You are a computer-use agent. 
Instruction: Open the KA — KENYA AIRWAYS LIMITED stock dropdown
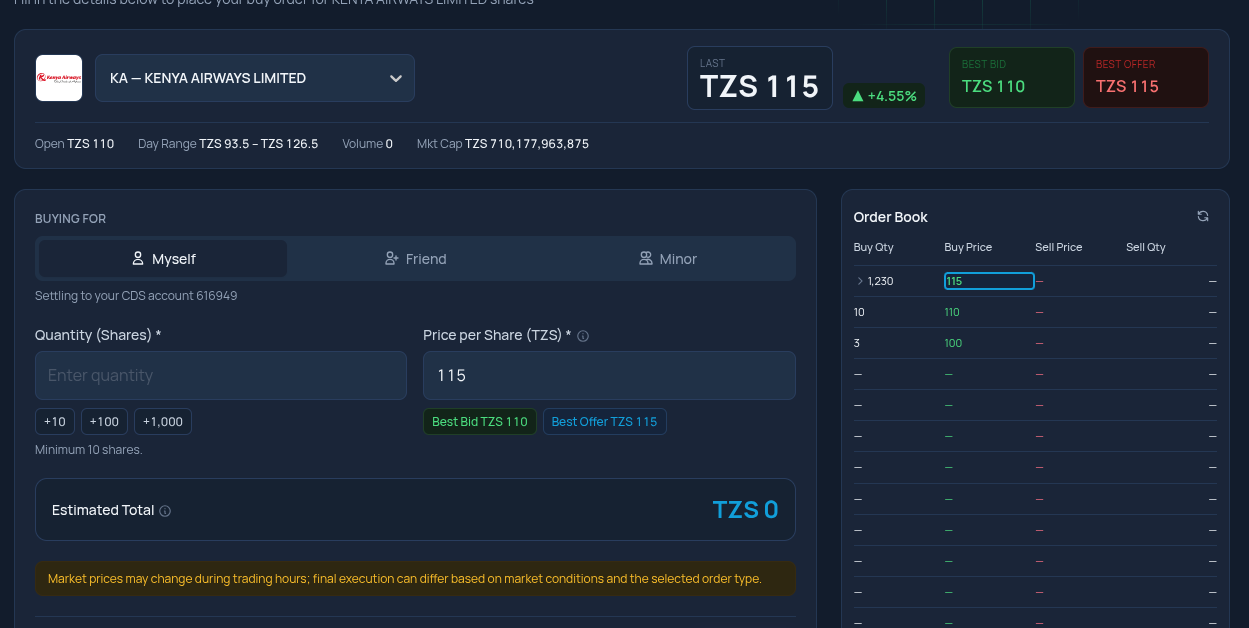[255, 78]
